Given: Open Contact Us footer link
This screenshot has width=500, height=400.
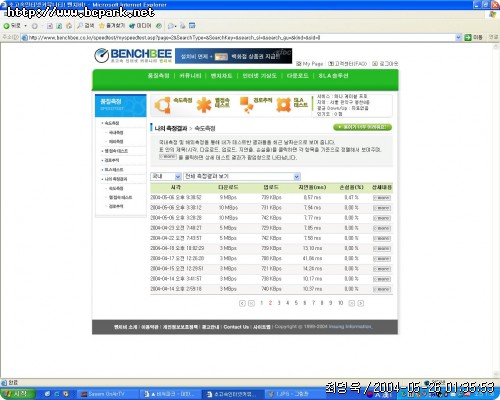Looking at the screenshot, I should [236, 327].
